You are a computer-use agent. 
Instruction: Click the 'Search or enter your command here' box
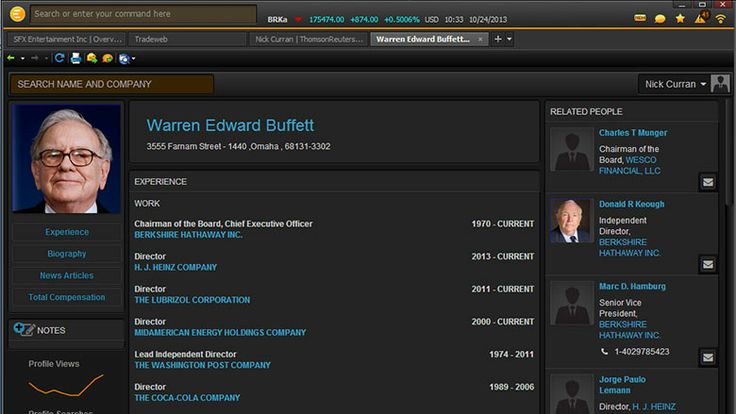point(144,14)
